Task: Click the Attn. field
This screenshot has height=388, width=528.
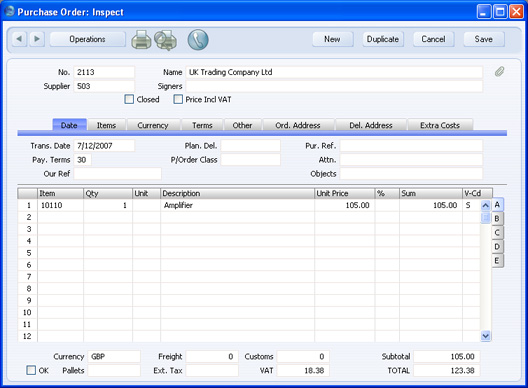Action: (x=411, y=160)
